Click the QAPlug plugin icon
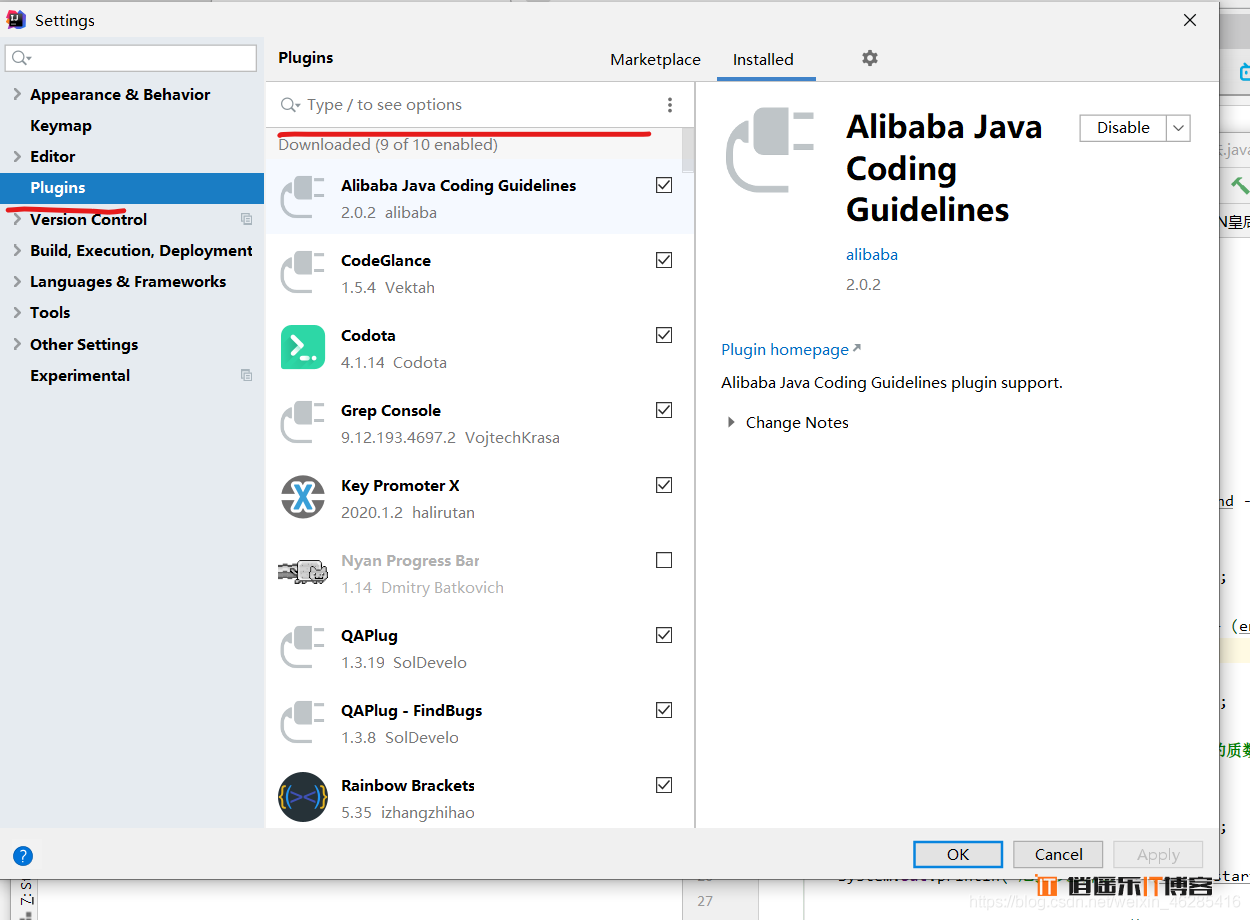Screen dimensions: 1250x920 (303, 647)
